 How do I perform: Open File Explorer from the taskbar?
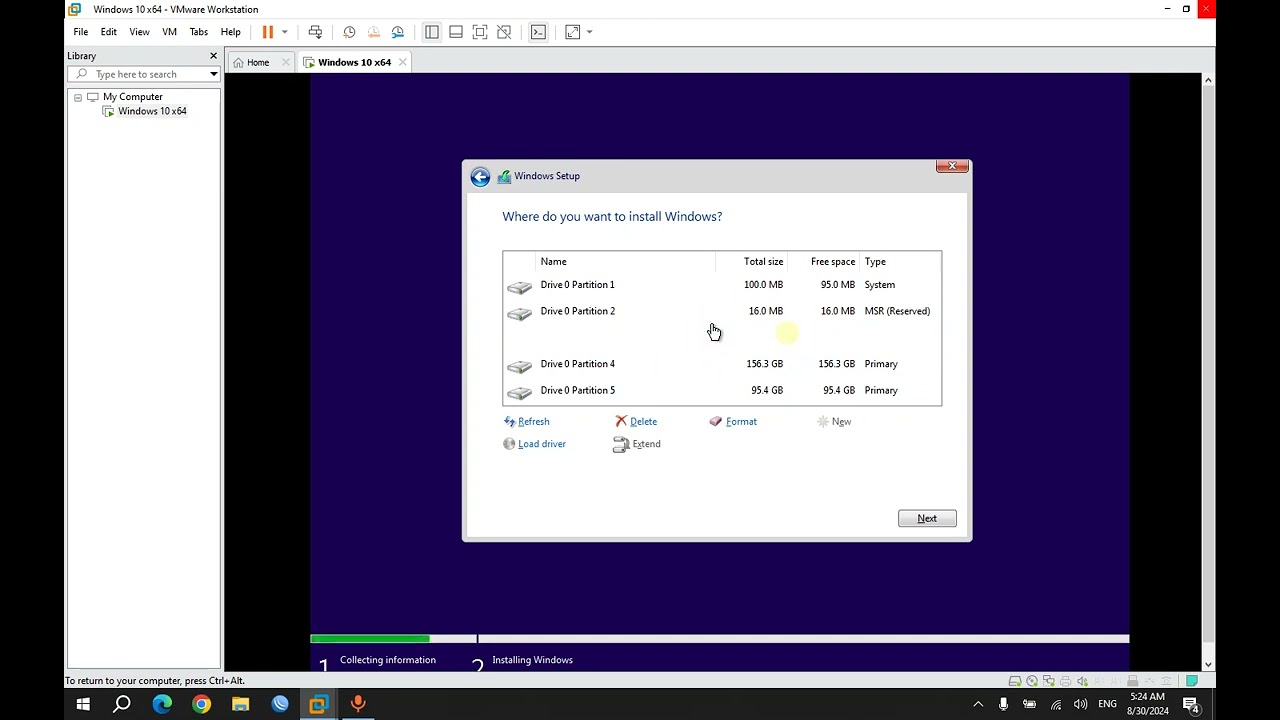pos(240,704)
